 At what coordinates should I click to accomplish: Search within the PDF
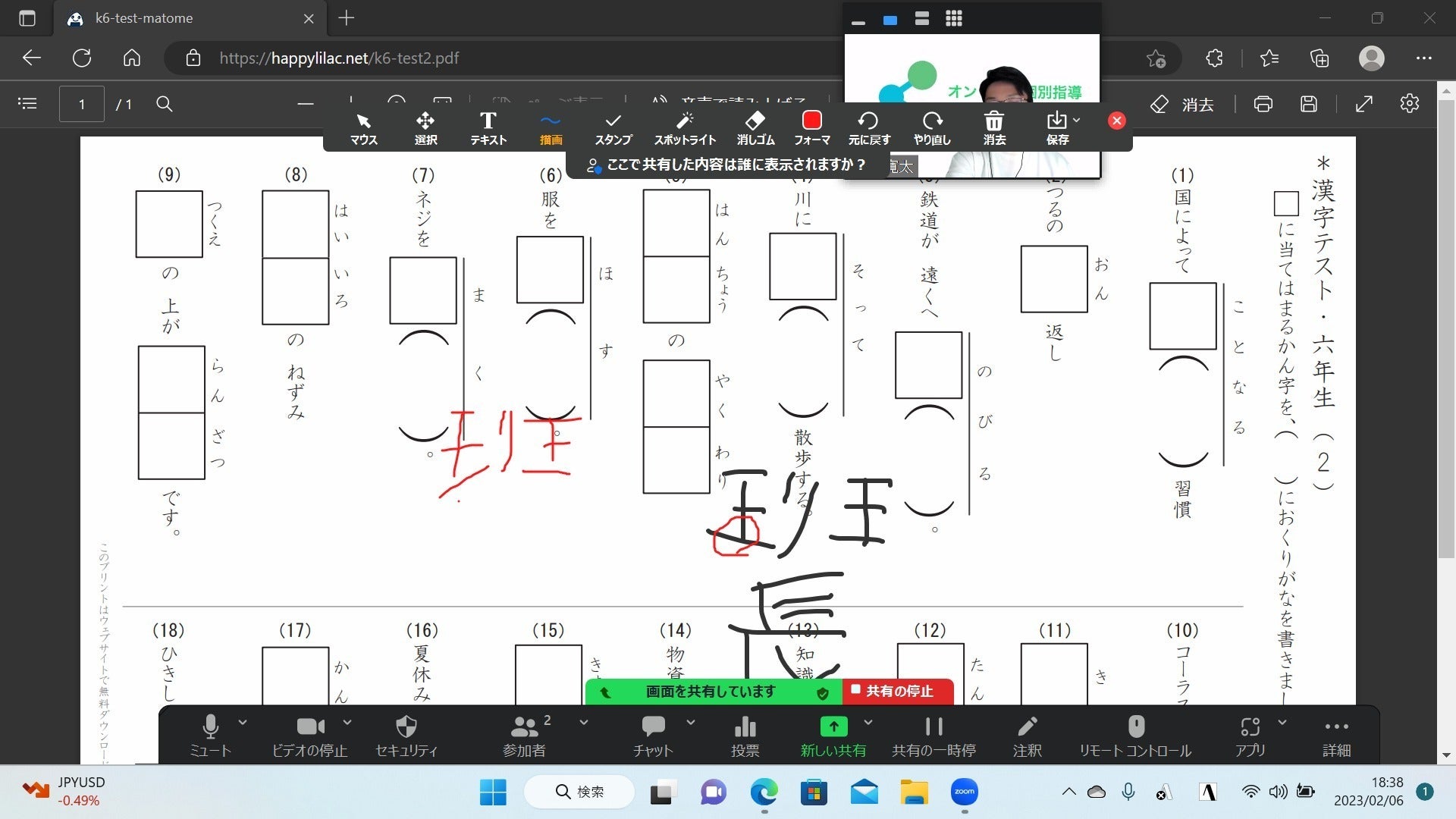tap(164, 104)
